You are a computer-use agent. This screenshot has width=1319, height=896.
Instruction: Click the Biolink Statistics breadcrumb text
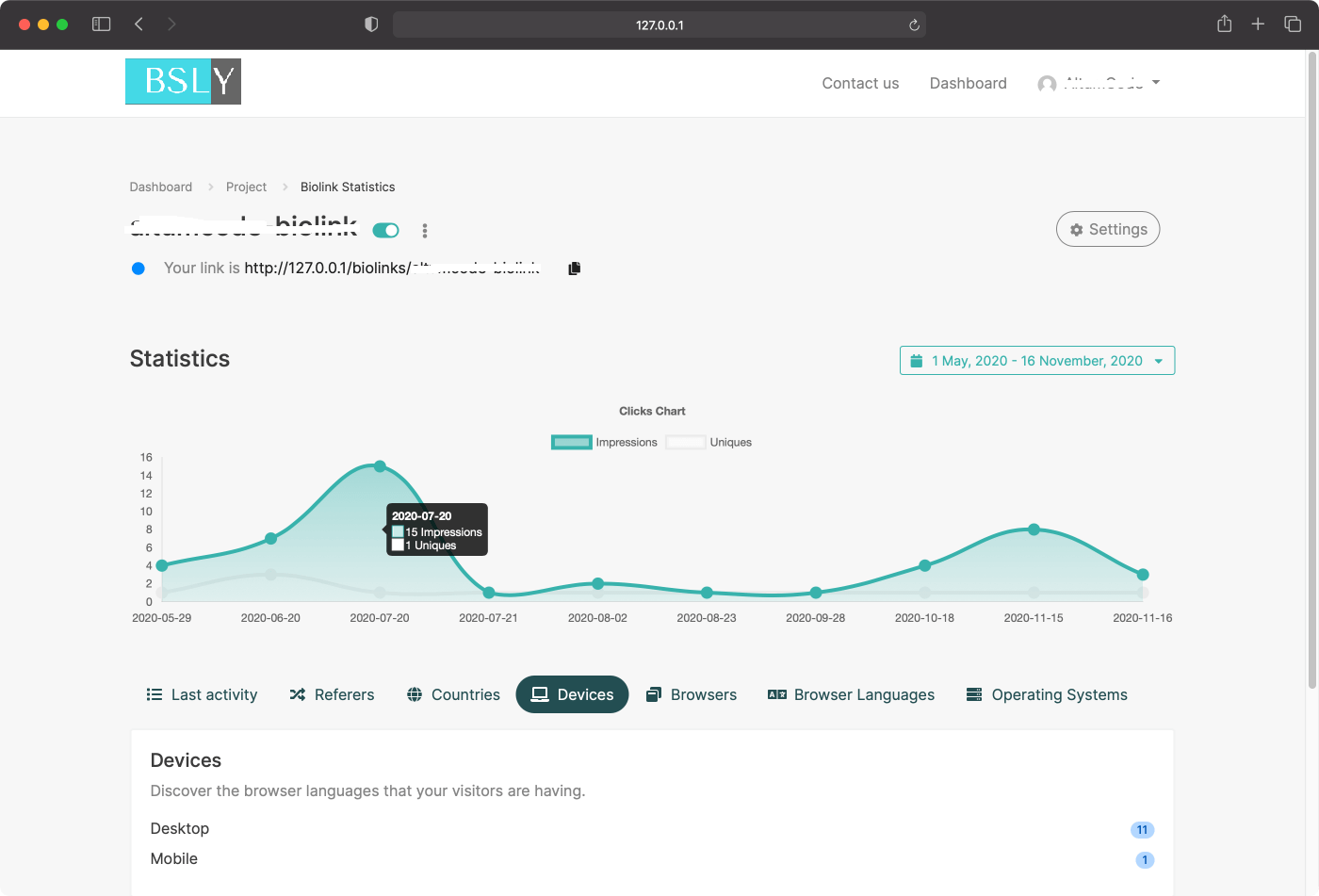348,187
